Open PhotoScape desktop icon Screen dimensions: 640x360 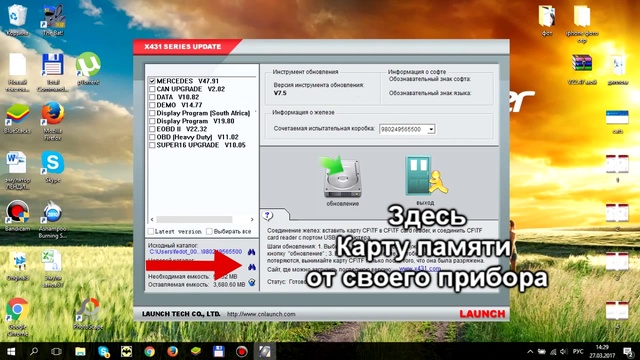point(88,313)
